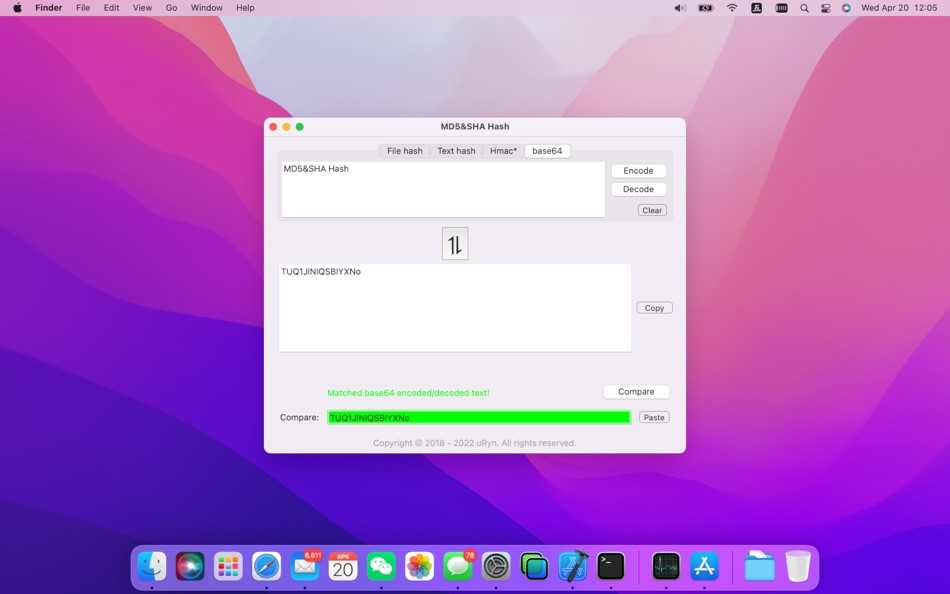Click the 'Matched base64 encoded/decoded text!' message

coord(408,393)
